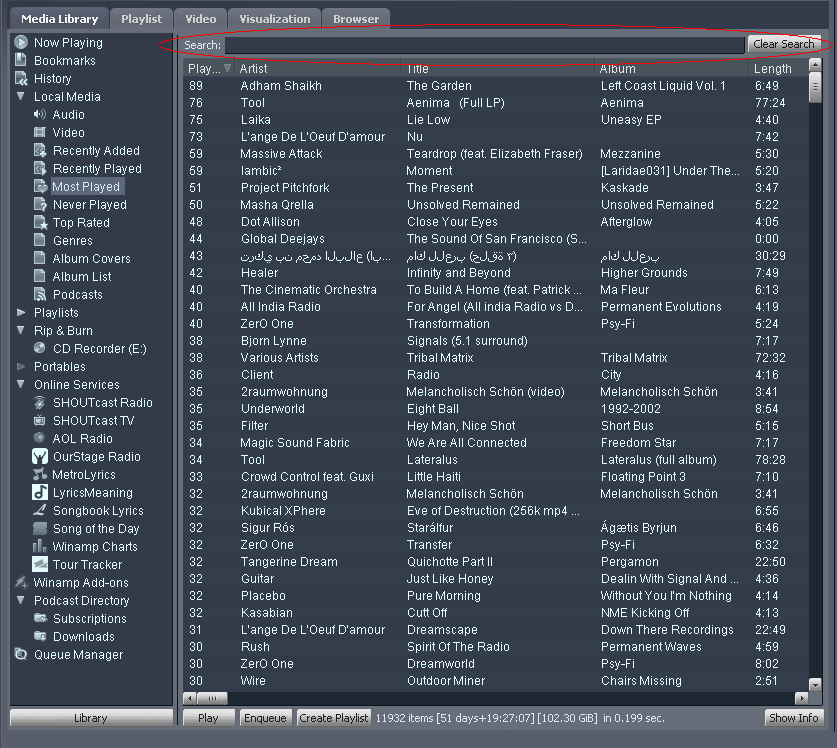Select the Video film icon
Image resolution: width=837 pixels, height=748 pixels.
click(40, 132)
